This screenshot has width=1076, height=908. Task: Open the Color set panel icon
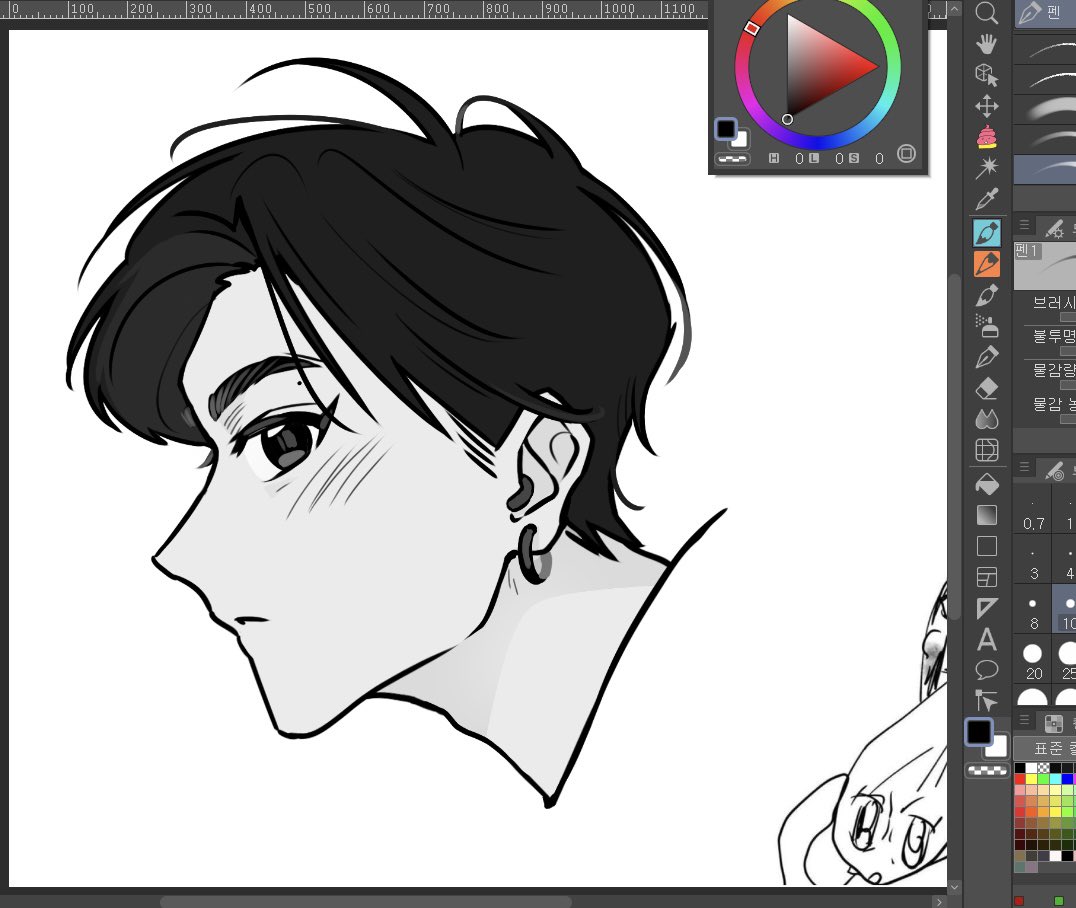click(x=1053, y=723)
